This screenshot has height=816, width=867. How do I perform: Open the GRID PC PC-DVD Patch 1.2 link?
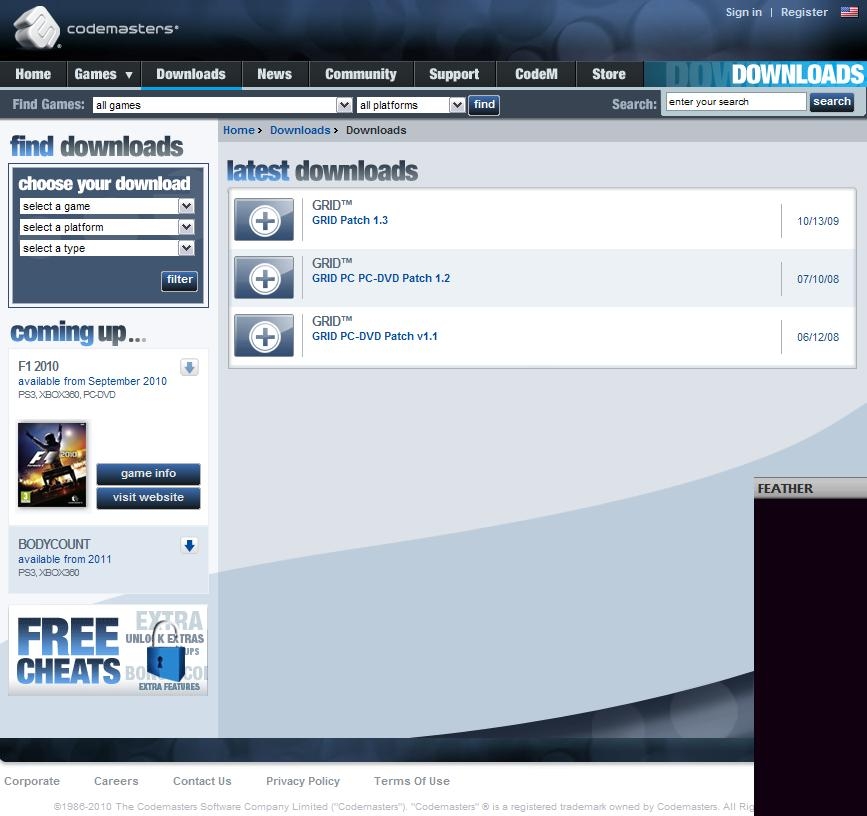[381, 278]
